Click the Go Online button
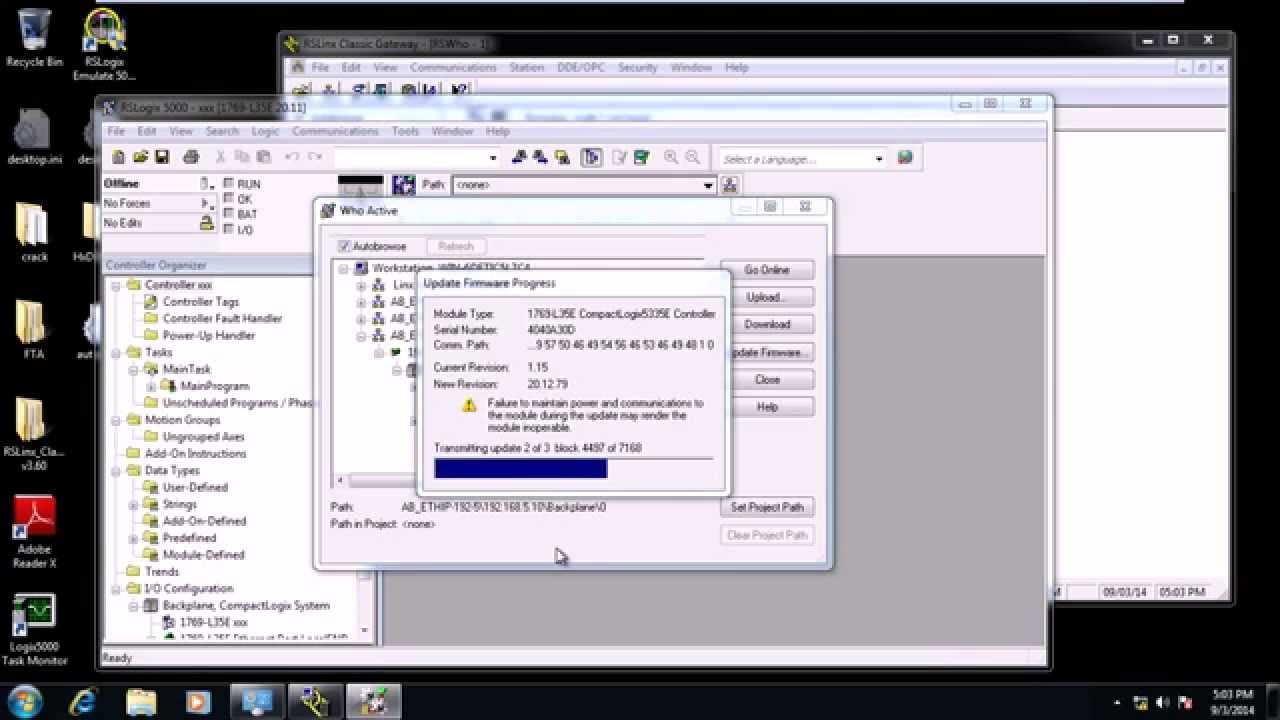 click(x=767, y=270)
